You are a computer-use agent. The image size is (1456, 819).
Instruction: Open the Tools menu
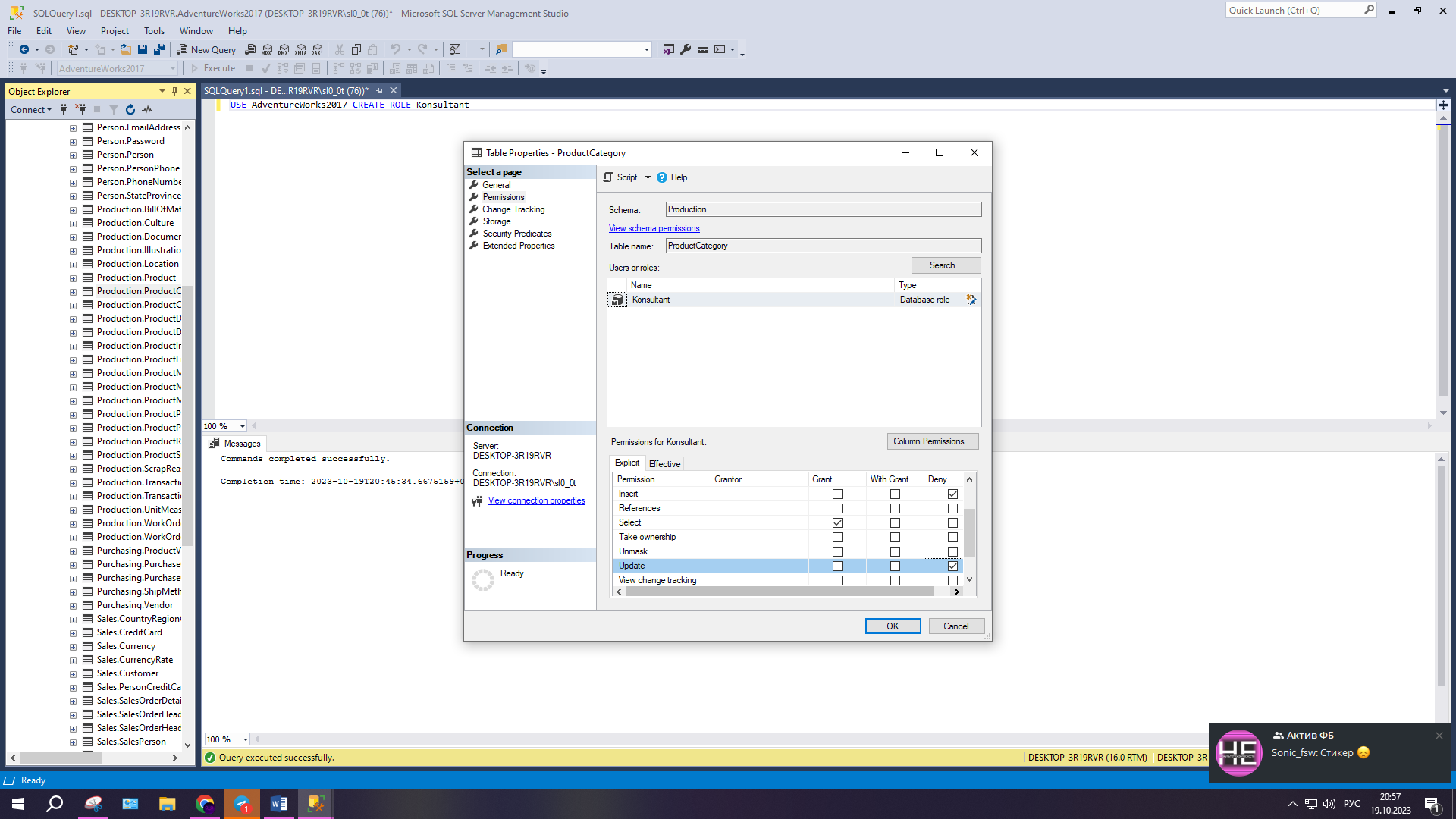[x=154, y=31]
